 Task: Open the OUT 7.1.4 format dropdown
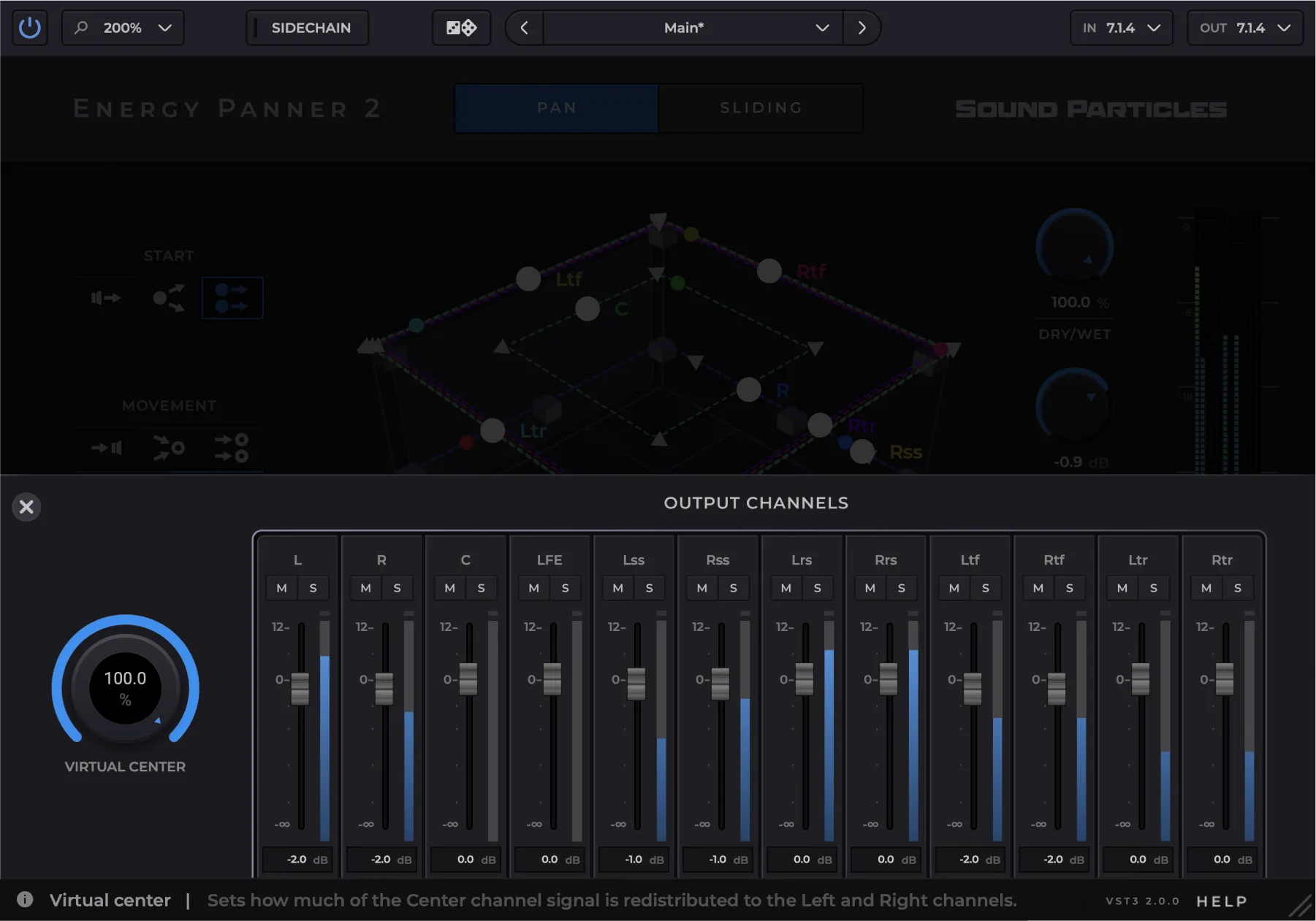(x=1245, y=28)
